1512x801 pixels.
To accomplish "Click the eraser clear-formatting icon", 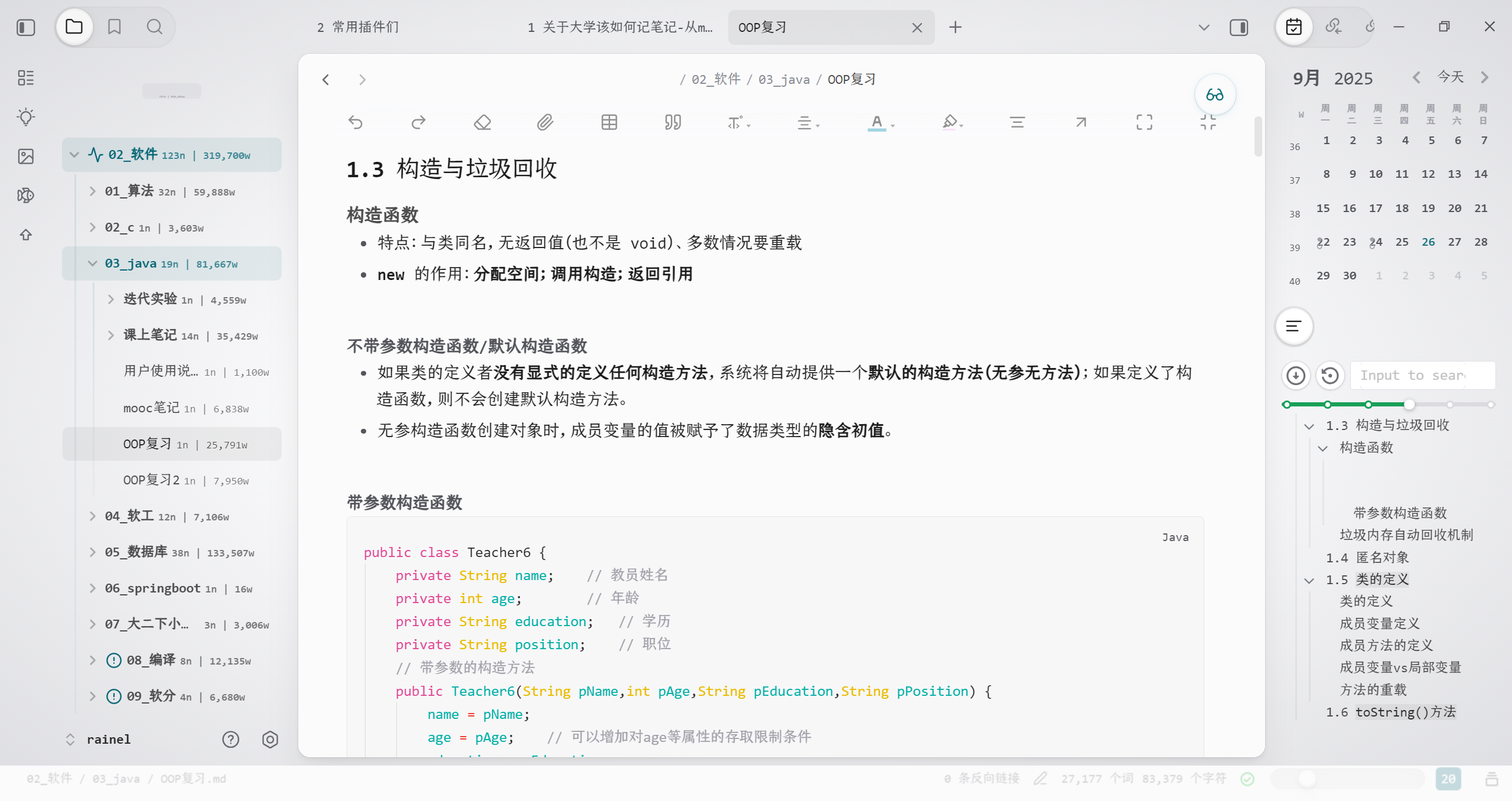I will [483, 122].
